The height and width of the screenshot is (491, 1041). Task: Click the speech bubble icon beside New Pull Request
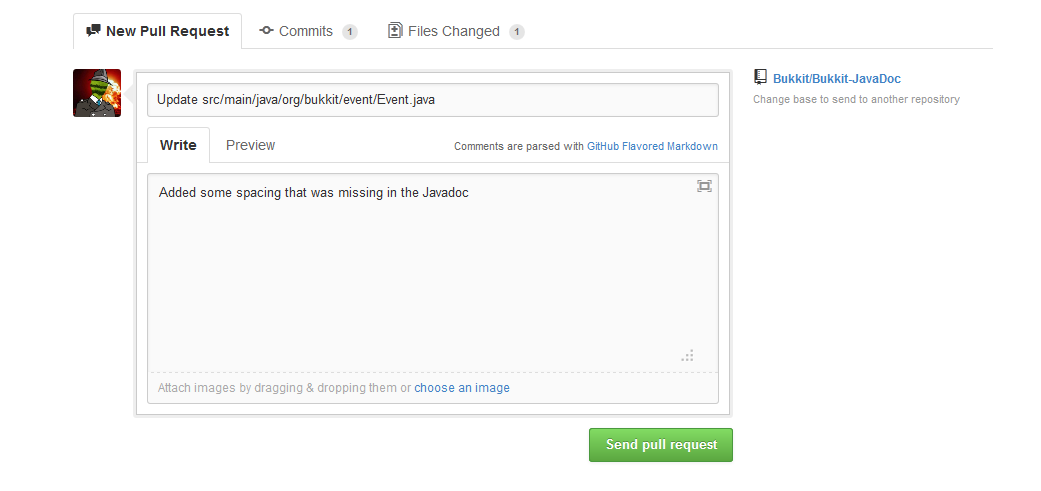(x=94, y=31)
